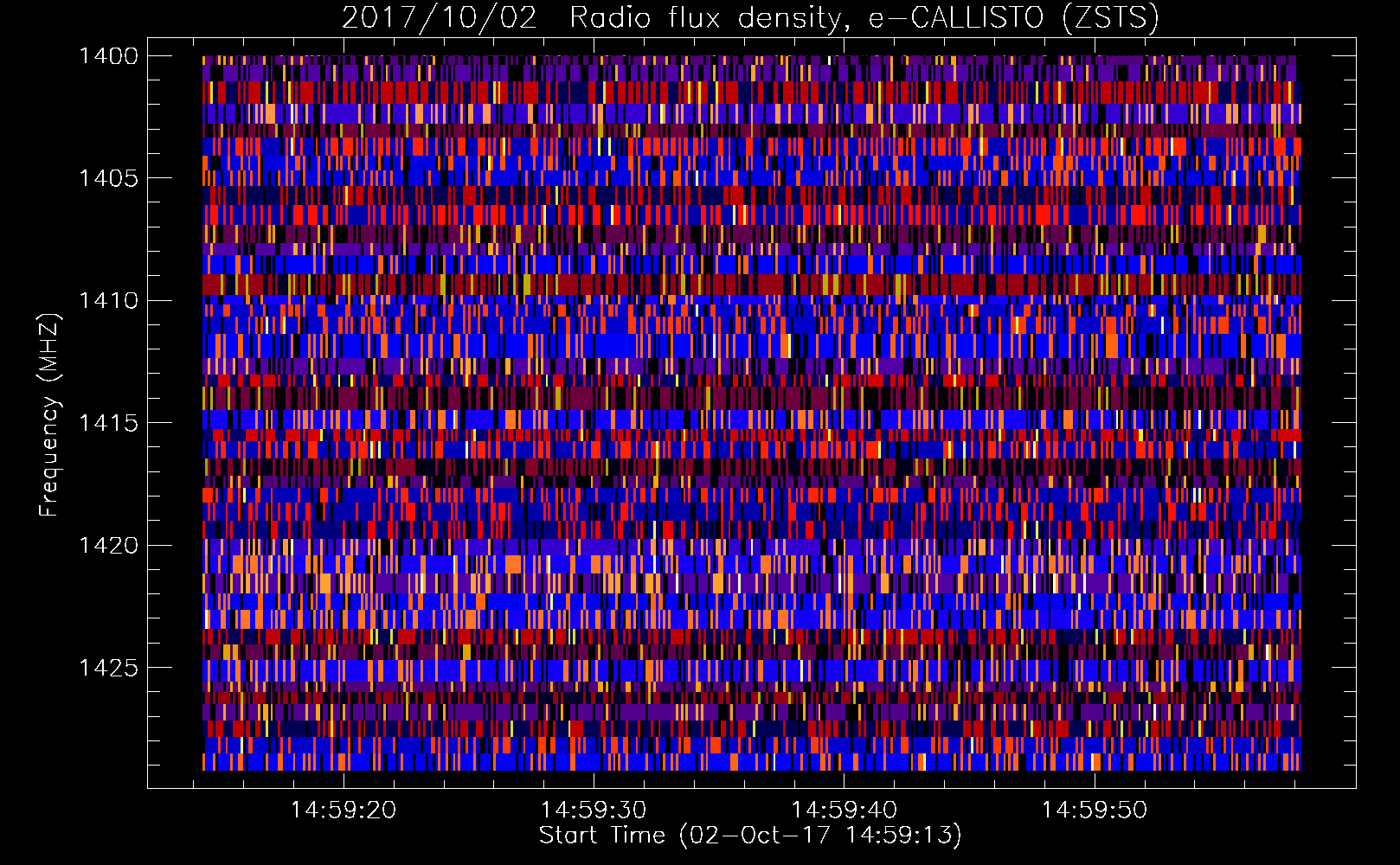1400x865 pixels.
Task: Select the '1415' frequency axis label
Action: [x=108, y=423]
